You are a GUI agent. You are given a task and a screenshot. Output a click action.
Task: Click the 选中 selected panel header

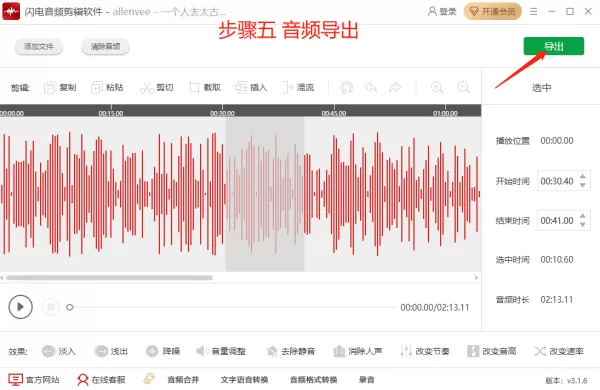coord(541,88)
